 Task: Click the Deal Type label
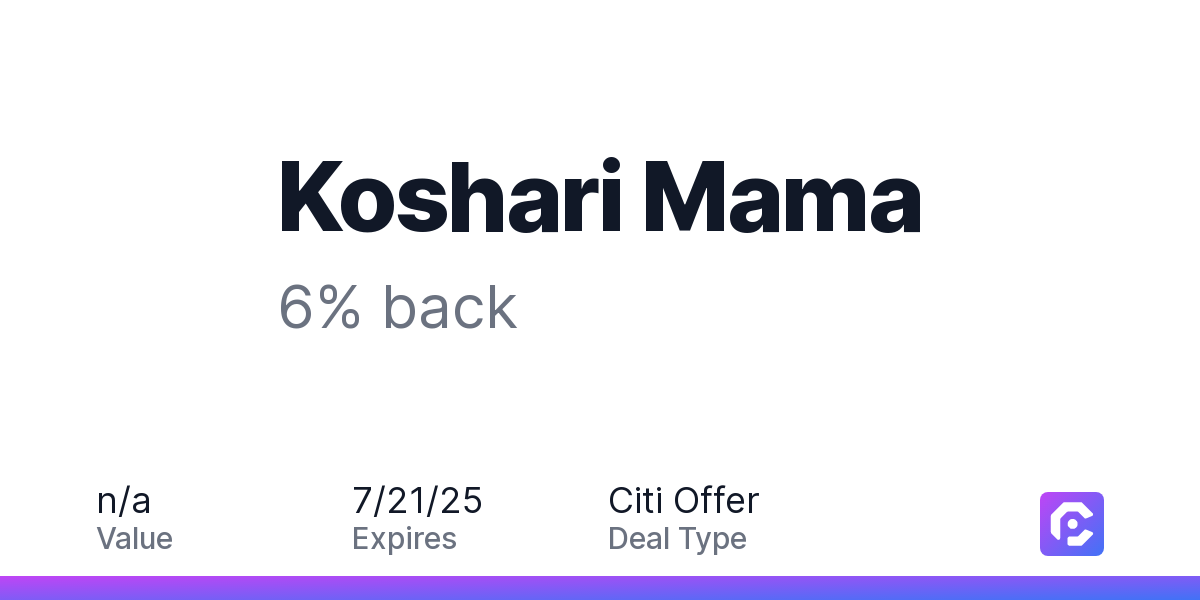coord(678,539)
